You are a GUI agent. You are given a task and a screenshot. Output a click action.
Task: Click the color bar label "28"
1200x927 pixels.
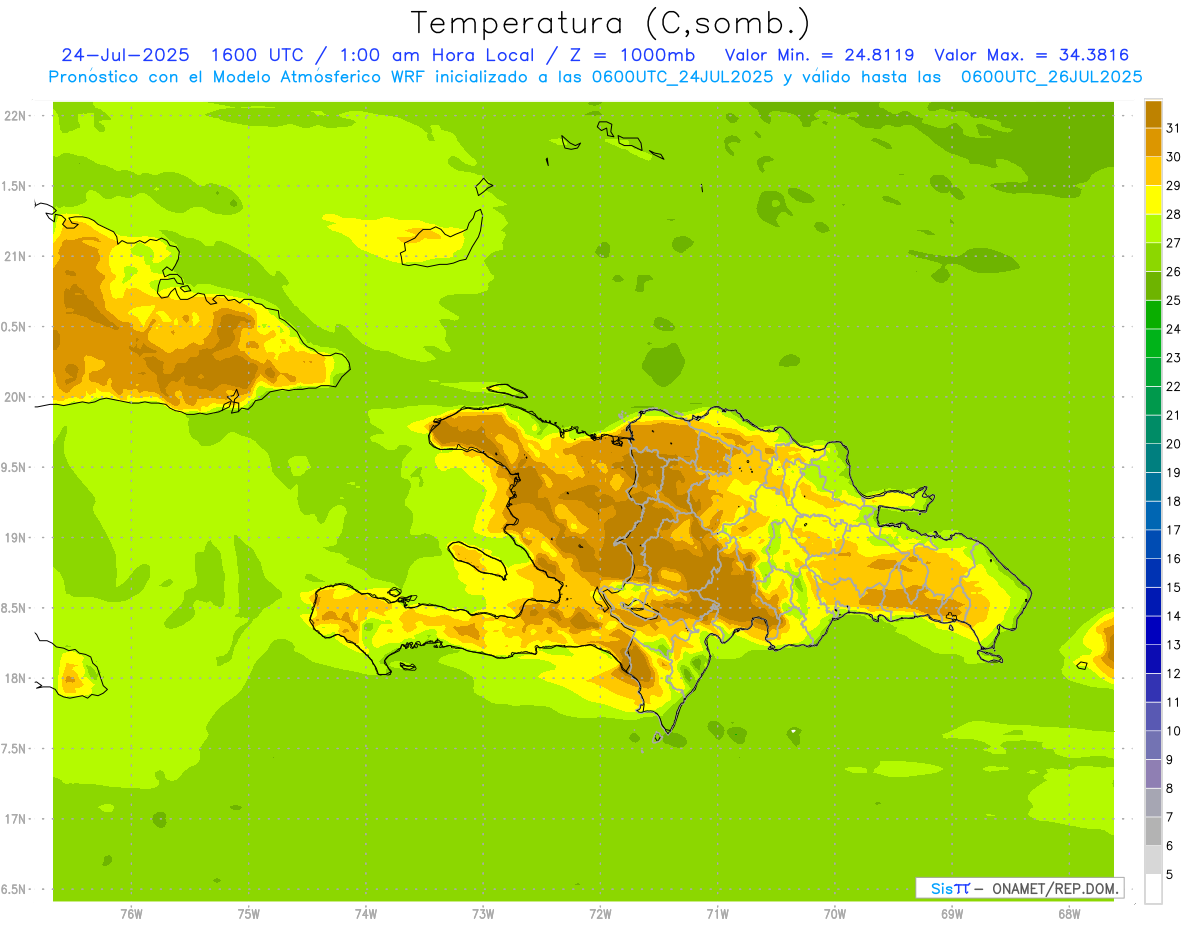(x=1174, y=214)
